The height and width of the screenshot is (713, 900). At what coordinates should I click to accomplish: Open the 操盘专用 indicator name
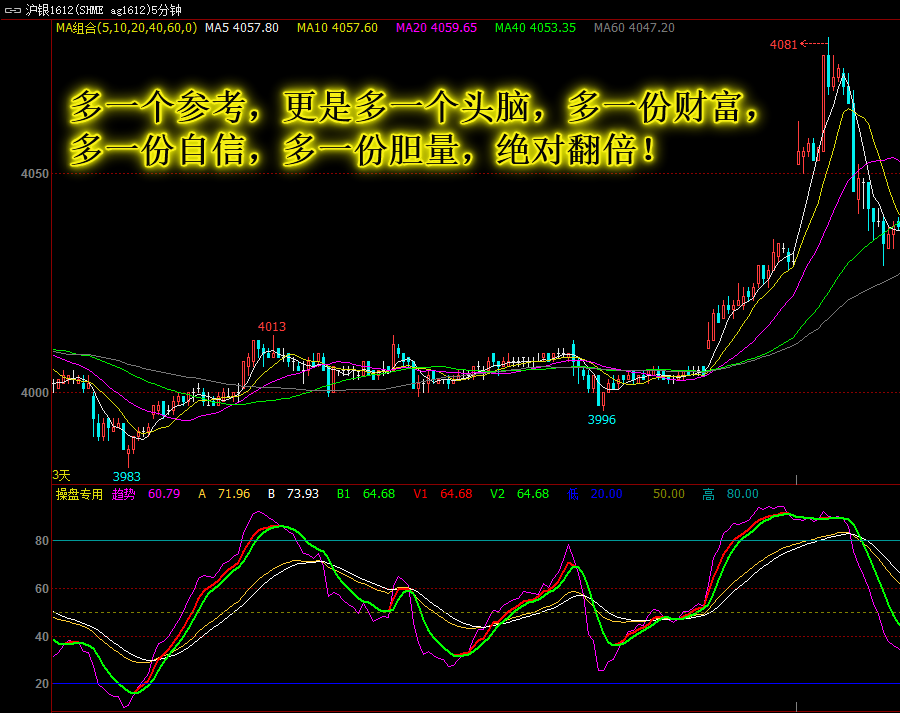(x=79, y=494)
